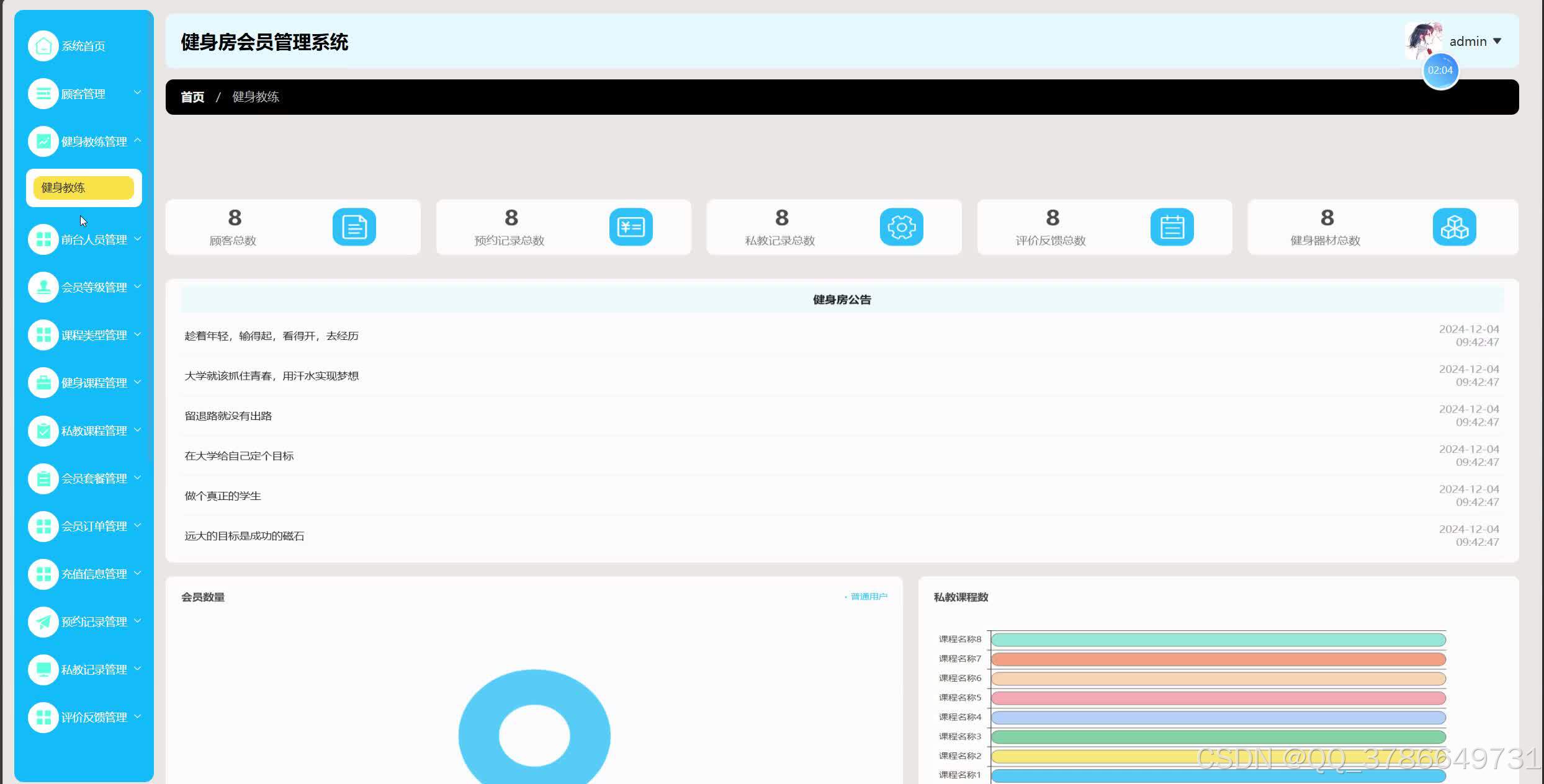Expand the 会员等级管理 submenu
1544x784 pixels.
(94, 287)
